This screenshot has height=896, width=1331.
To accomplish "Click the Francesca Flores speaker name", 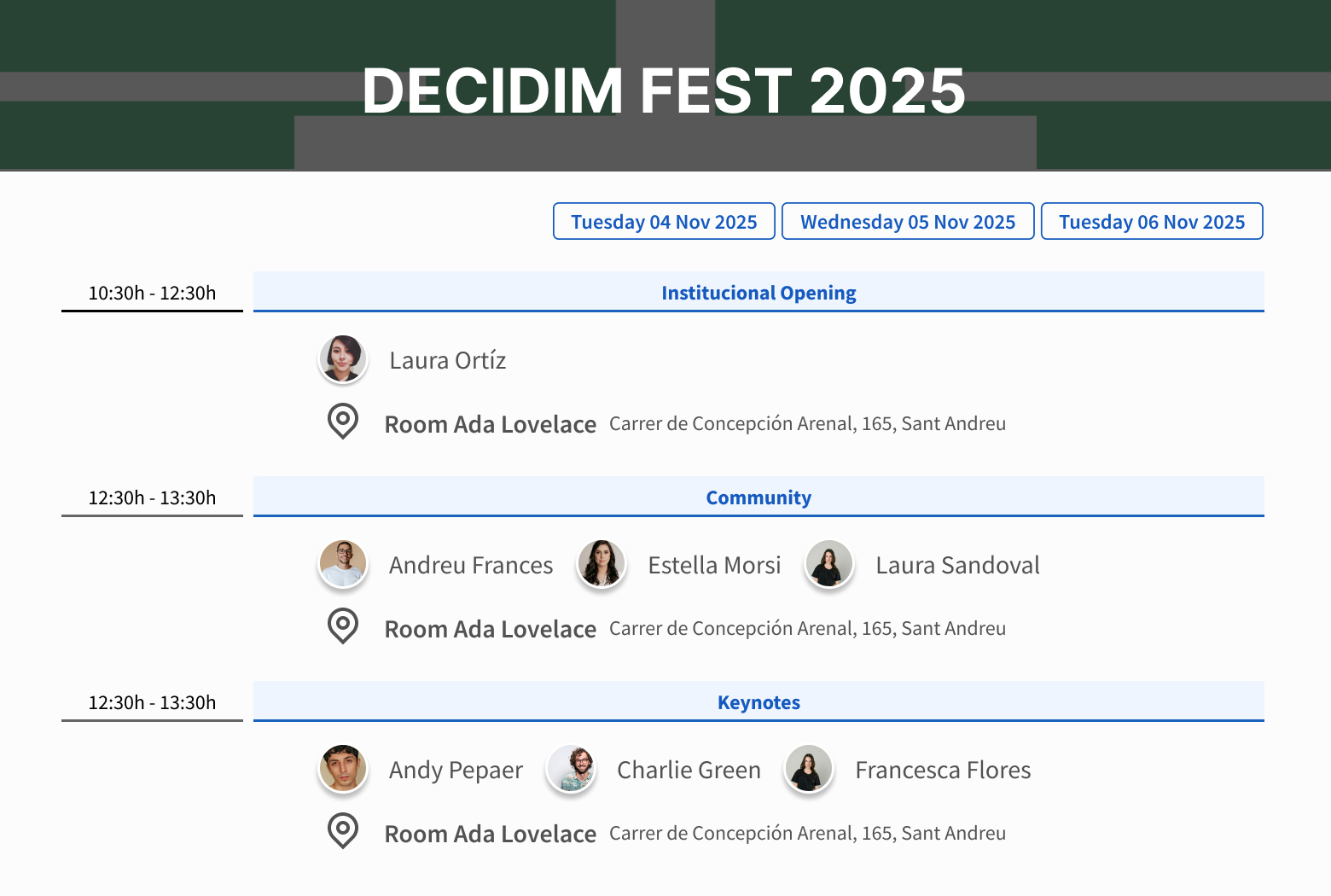I will point(943,770).
